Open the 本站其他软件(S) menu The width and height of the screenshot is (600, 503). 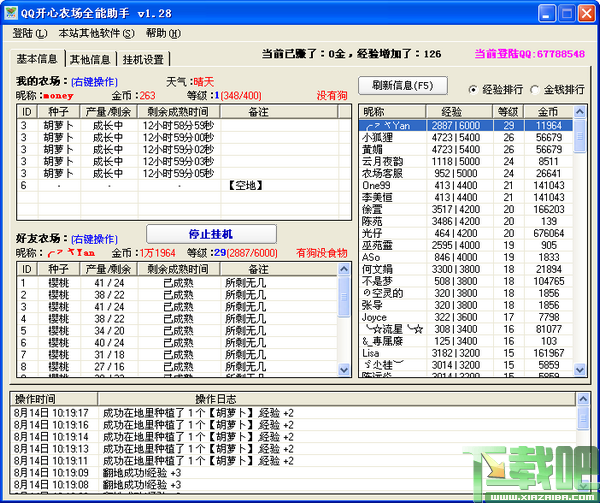click(96, 33)
